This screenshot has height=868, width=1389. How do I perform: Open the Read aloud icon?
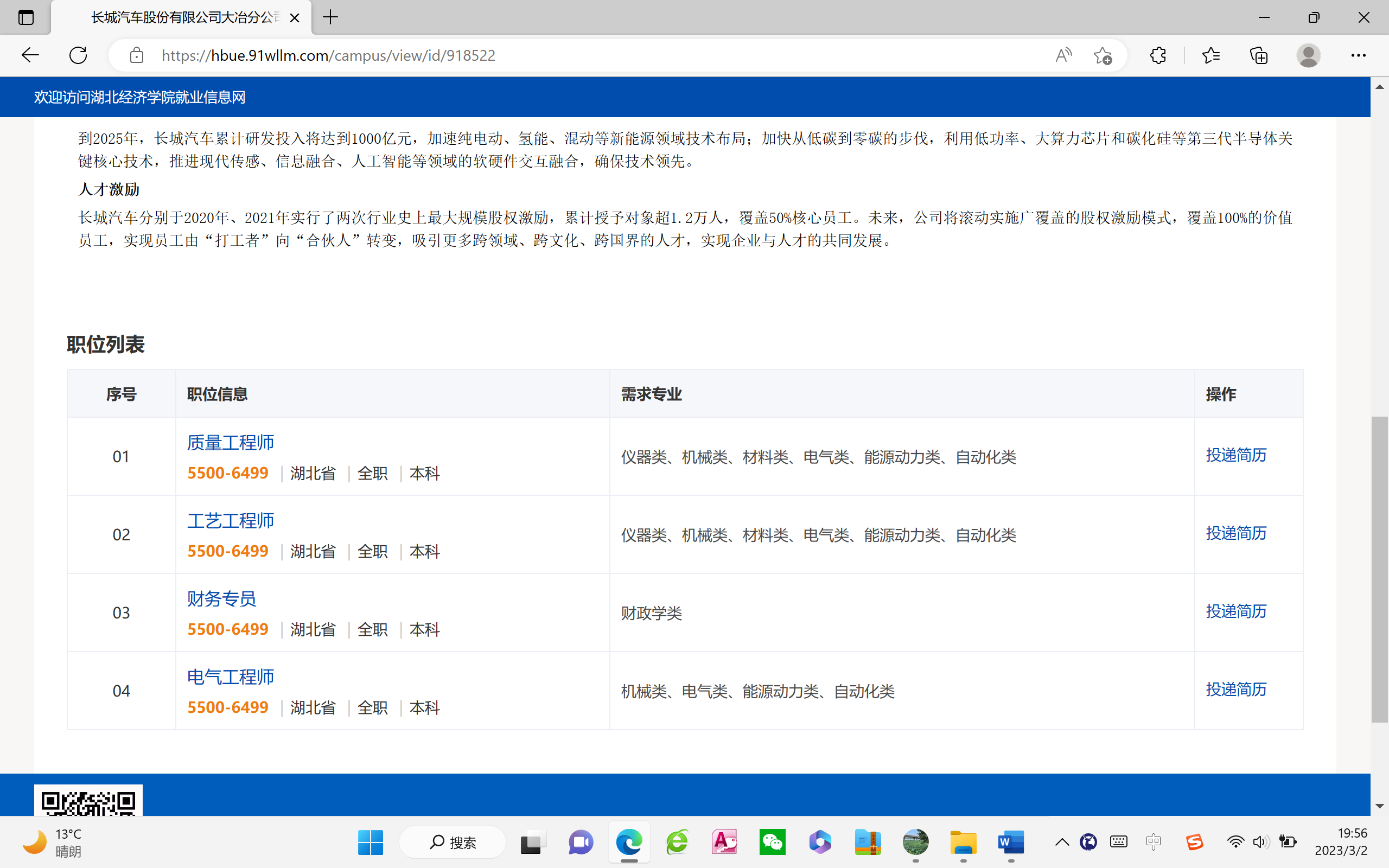(1063, 55)
